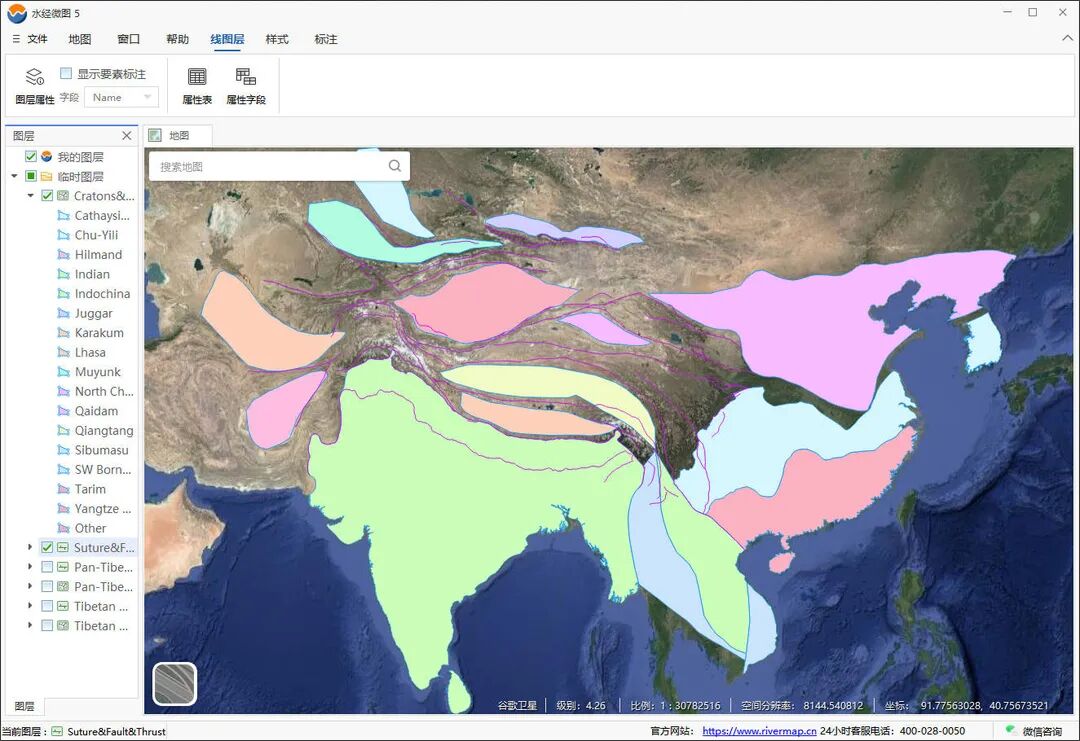The height and width of the screenshot is (741, 1080).
Task: Select the North China layer icon
Action: coord(63,391)
